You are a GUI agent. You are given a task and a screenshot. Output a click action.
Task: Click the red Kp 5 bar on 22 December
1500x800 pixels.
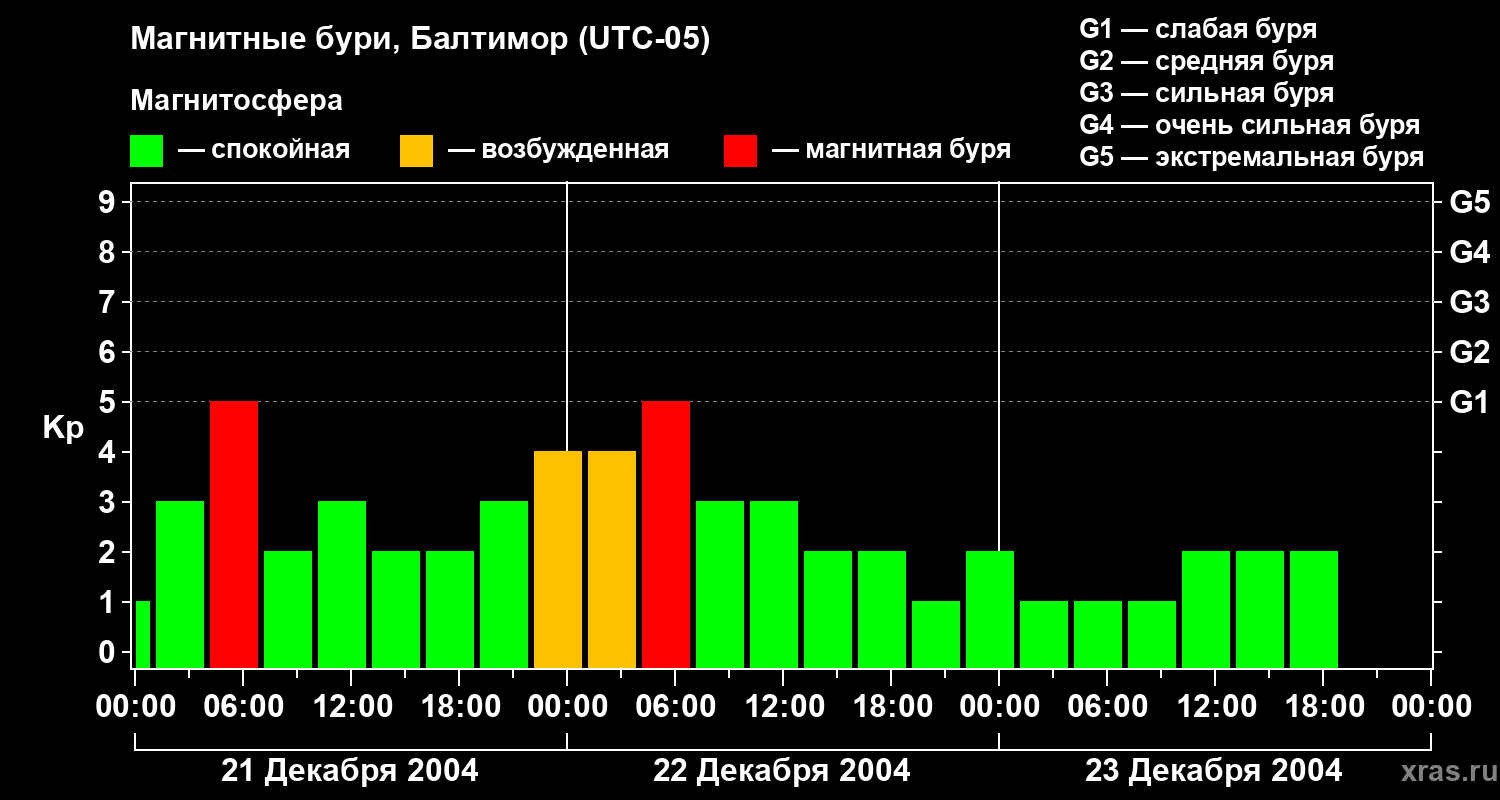[x=666, y=535]
